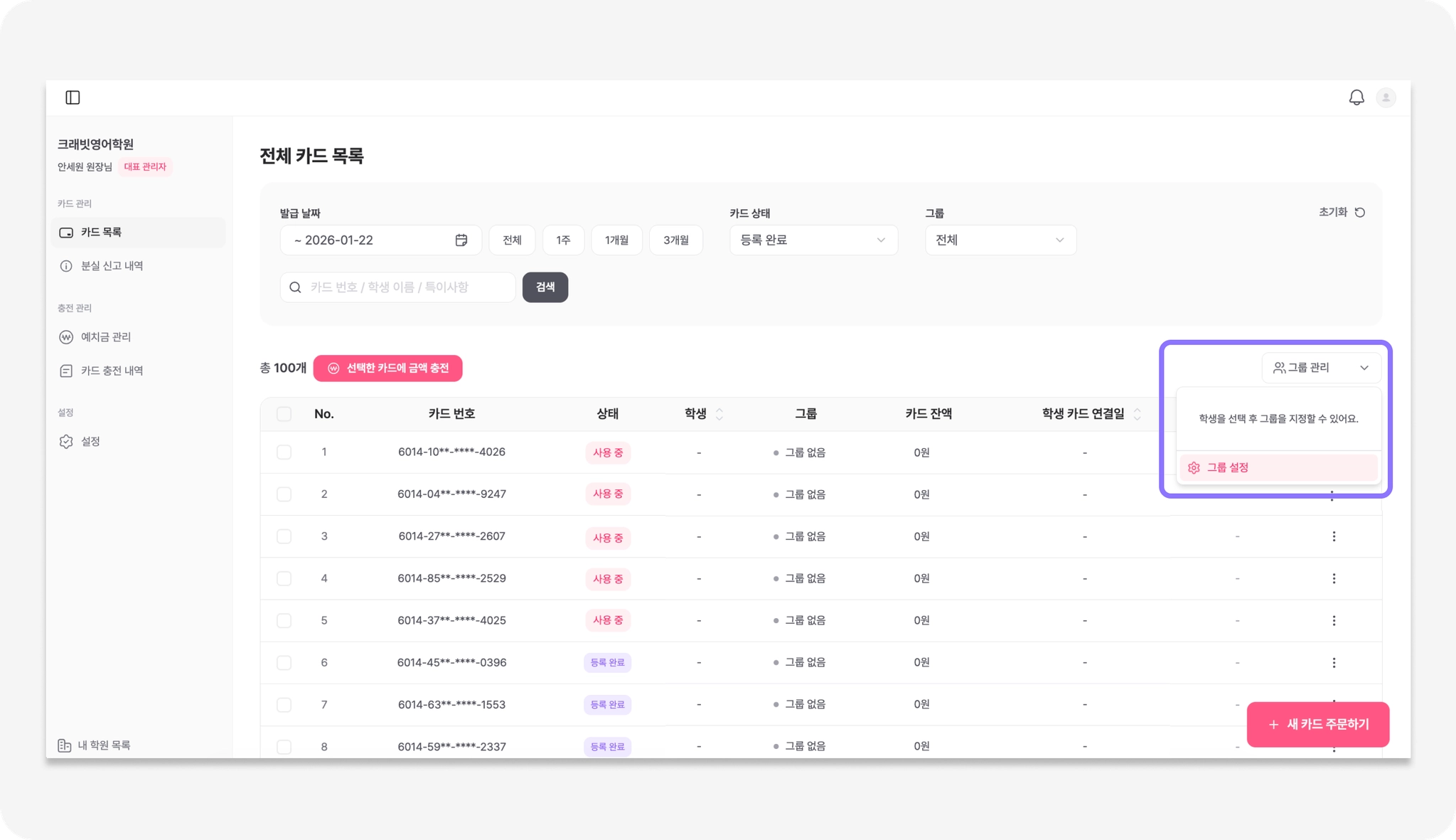Check the select-all header checkbox
1456x840 pixels.
[x=284, y=414]
